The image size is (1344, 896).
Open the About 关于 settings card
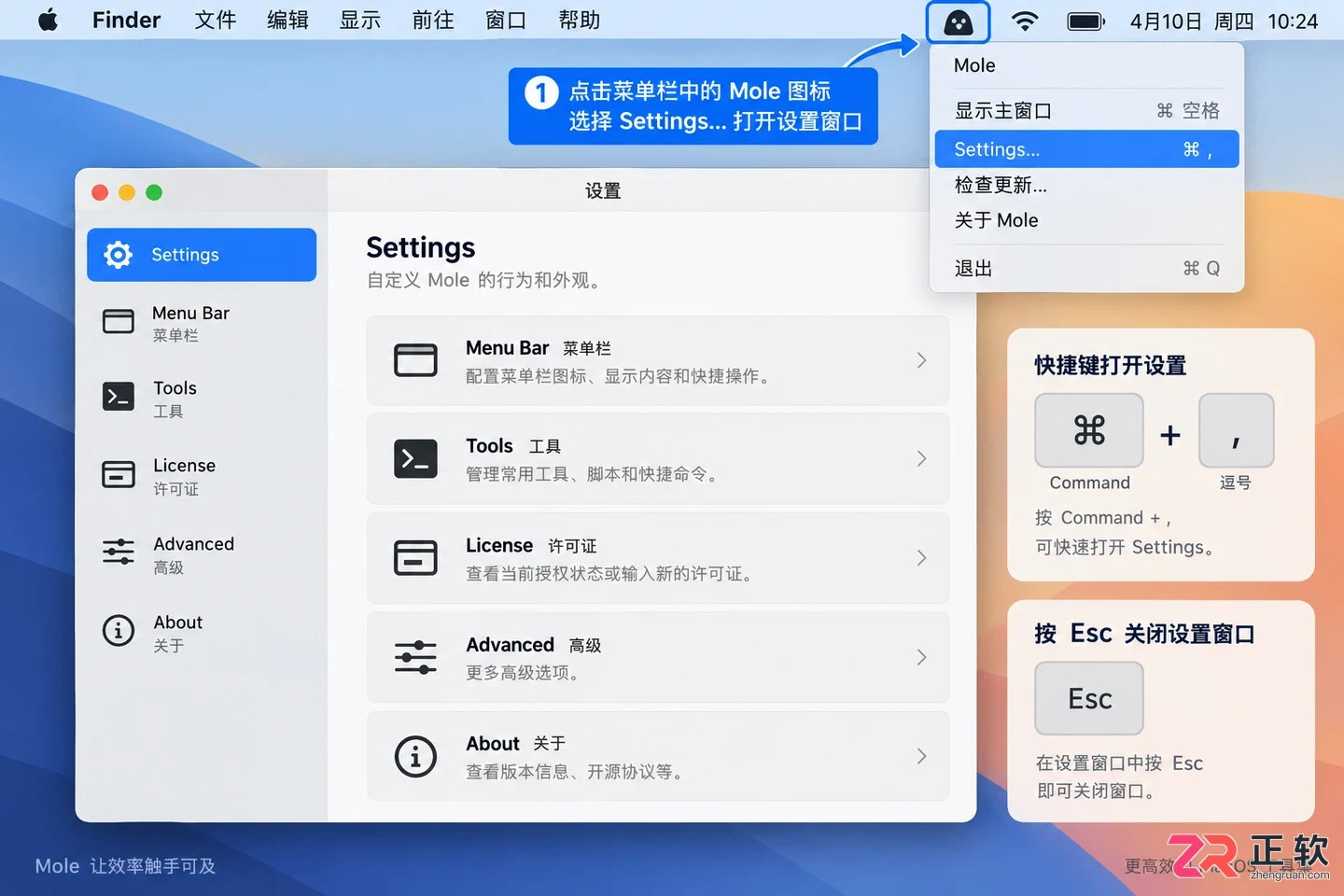(658, 756)
